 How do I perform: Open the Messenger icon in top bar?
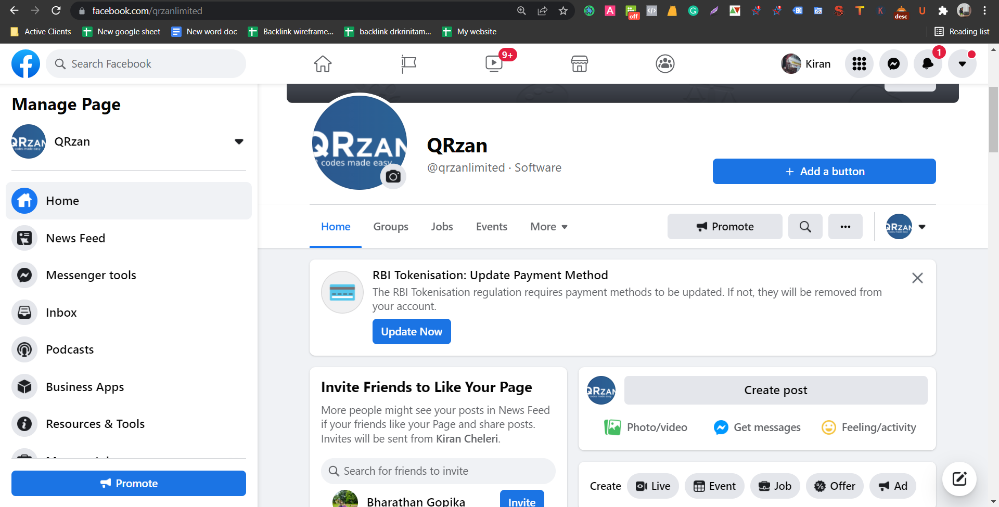tap(893, 64)
